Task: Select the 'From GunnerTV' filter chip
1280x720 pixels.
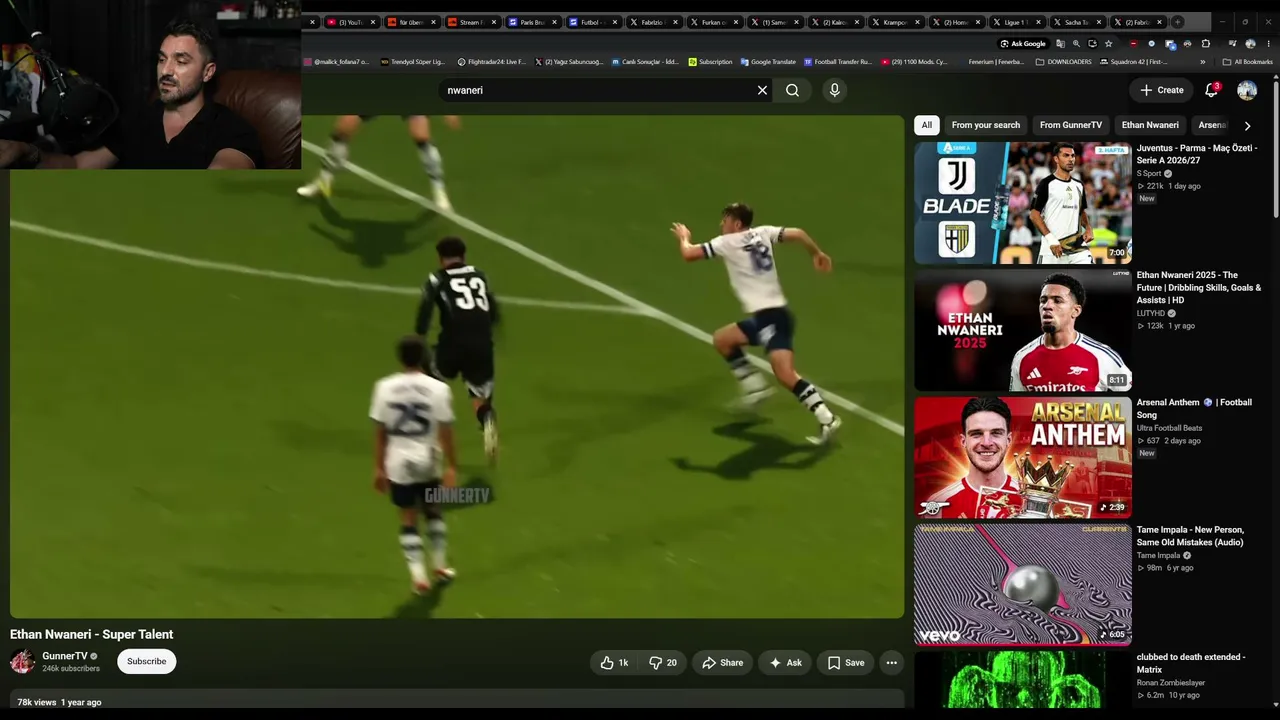Action: click(1071, 125)
